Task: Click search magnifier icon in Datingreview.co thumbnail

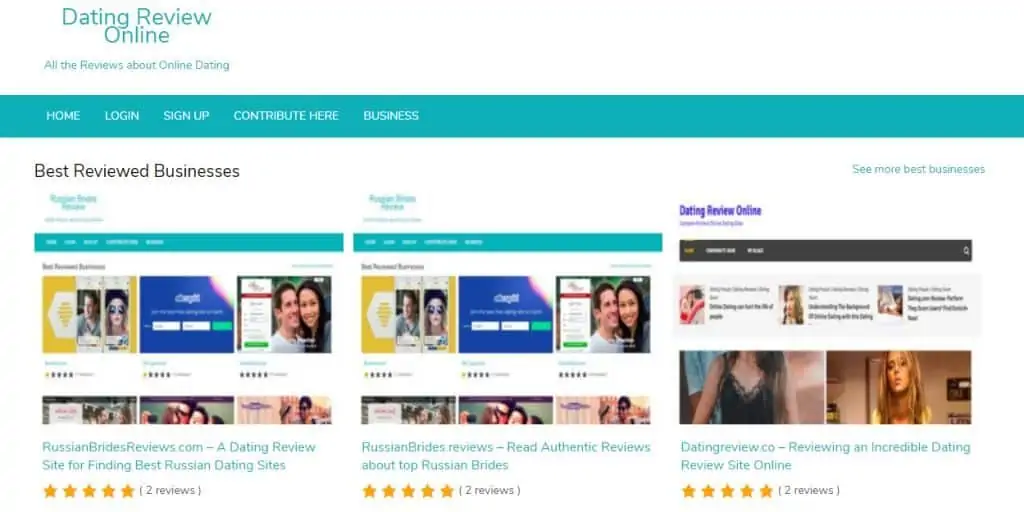Action: click(x=966, y=251)
